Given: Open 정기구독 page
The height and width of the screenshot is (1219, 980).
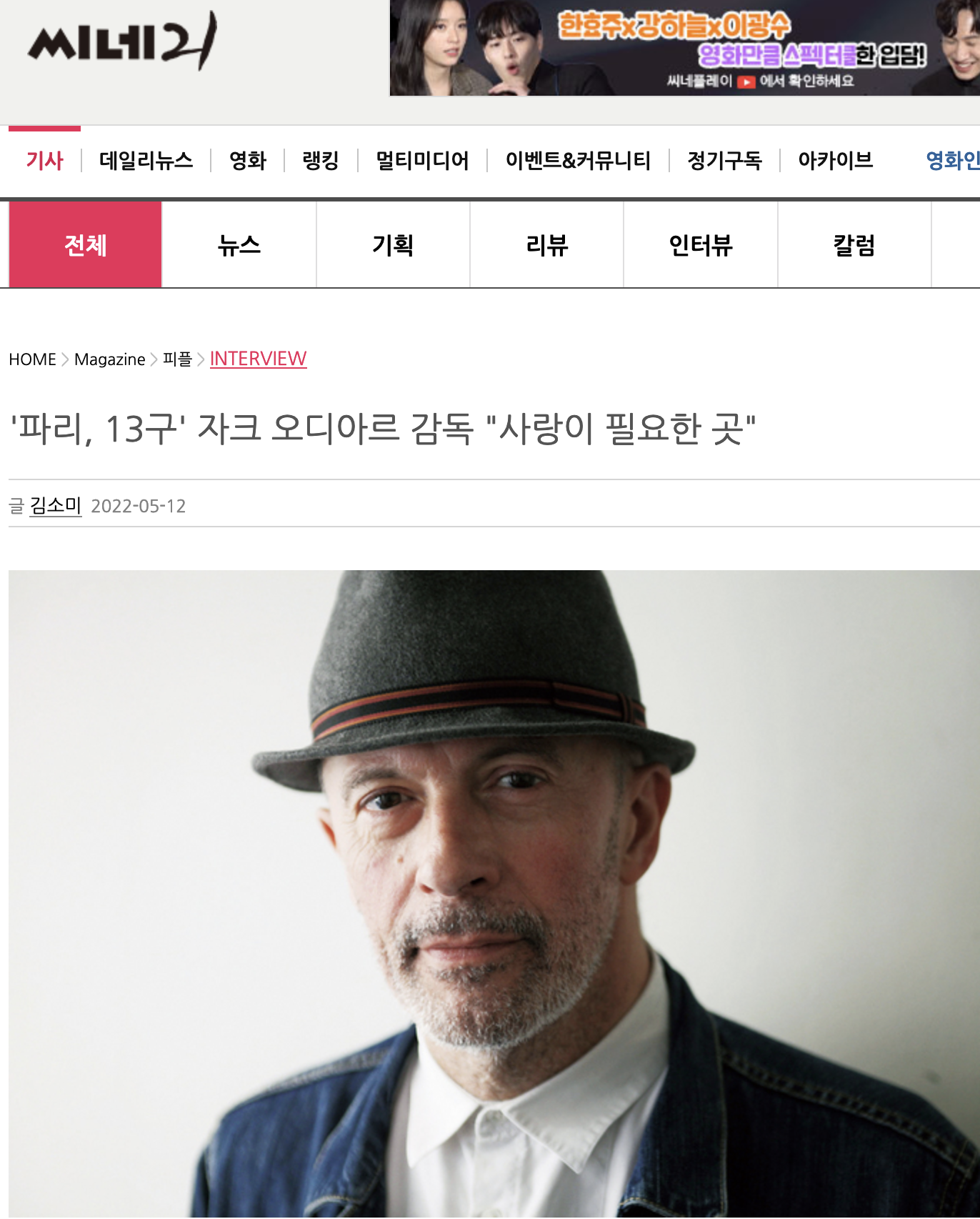Looking at the screenshot, I should coord(724,160).
